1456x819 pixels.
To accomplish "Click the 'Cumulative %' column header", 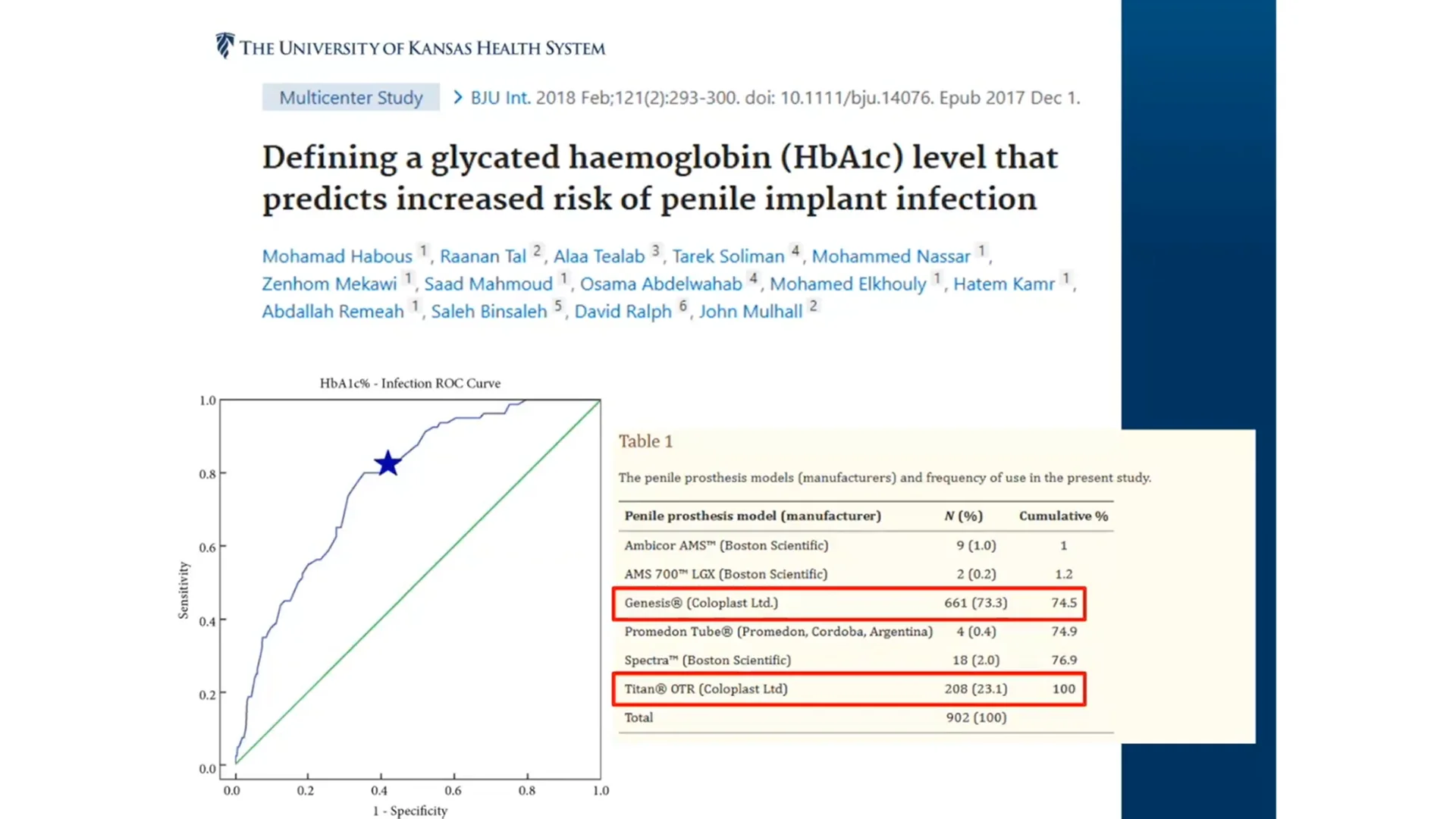I will 1064,516.
